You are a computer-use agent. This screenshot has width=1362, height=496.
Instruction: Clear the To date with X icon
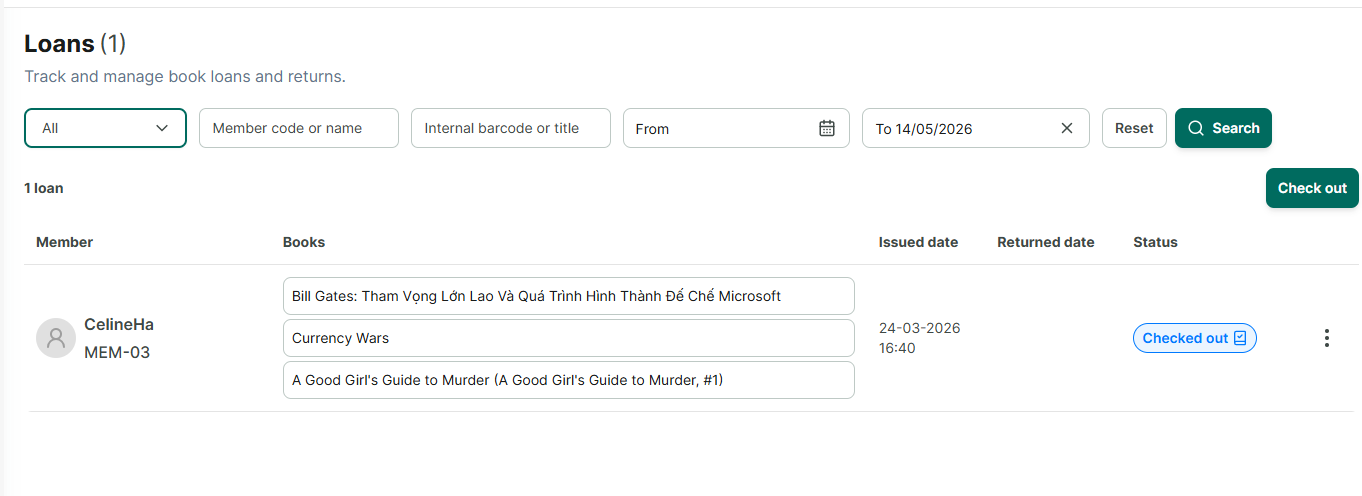click(1067, 128)
